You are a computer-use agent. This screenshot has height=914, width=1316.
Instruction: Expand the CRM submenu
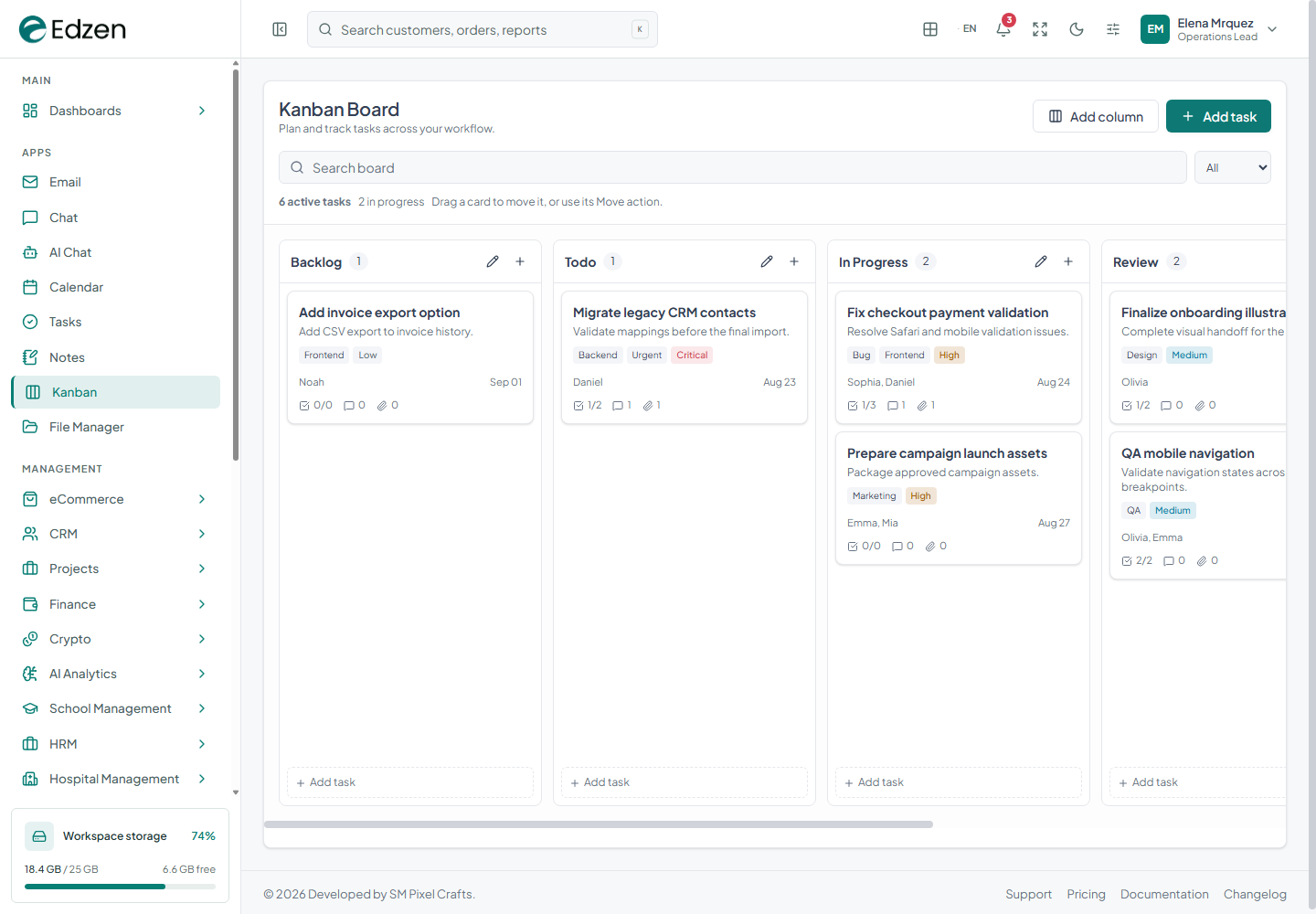115,534
